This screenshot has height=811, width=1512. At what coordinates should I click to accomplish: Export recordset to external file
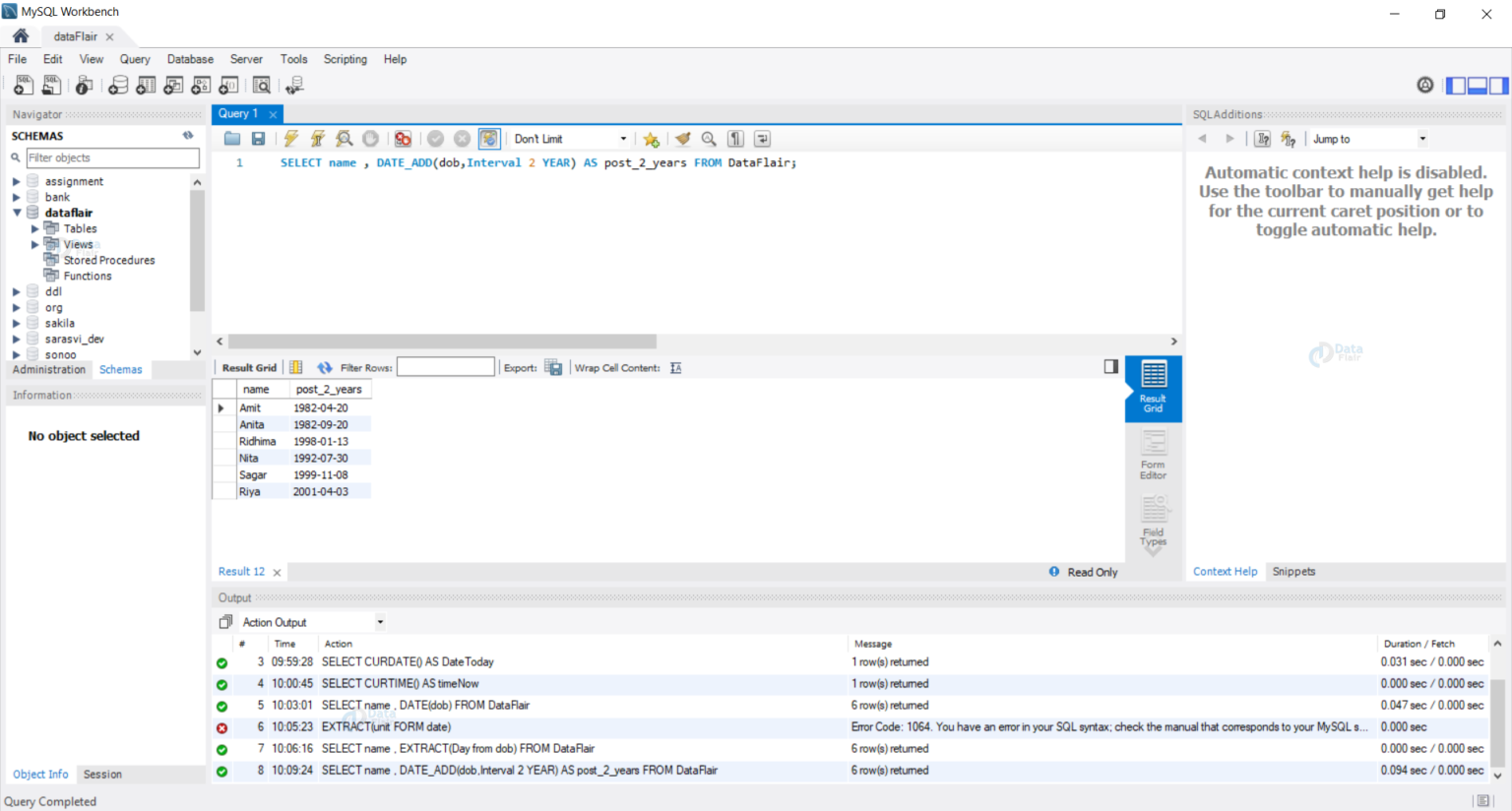553,367
